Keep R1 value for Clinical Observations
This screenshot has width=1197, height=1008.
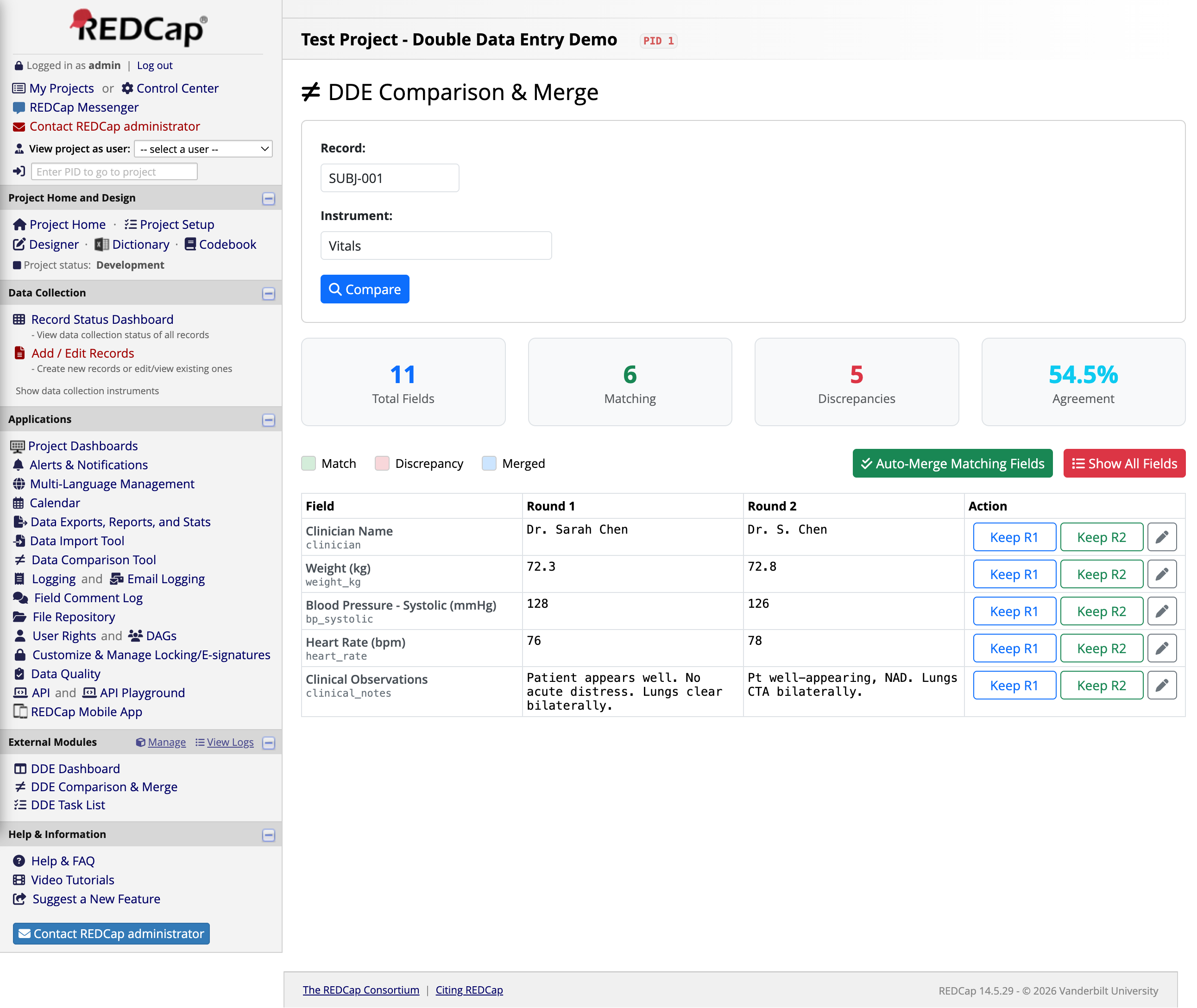(x=1014, y=685)
